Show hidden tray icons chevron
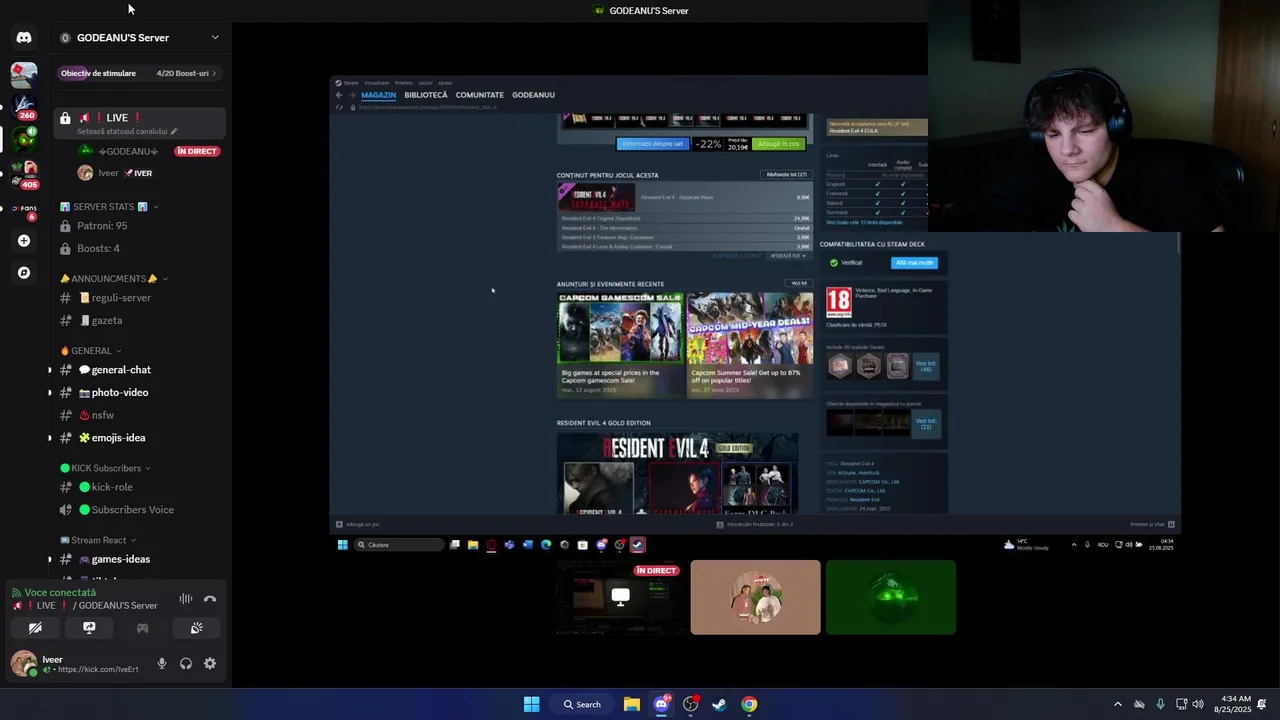The image size is (1280, 720). click(1118, 704)
